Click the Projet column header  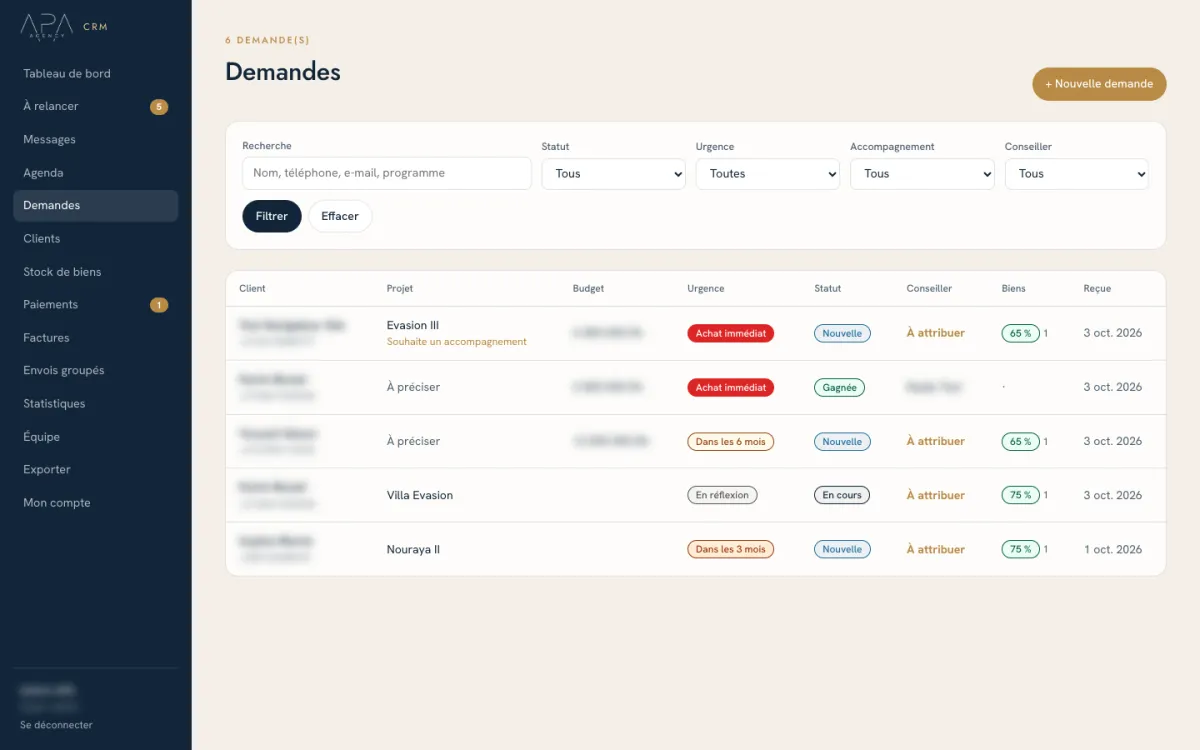(400, 288)
